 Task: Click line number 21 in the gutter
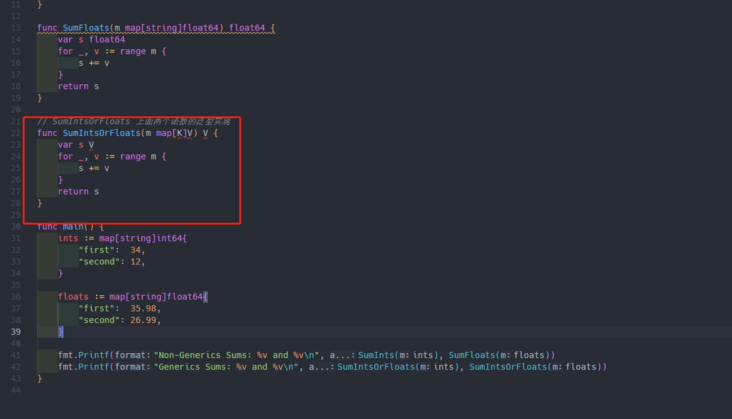(16, 121)
